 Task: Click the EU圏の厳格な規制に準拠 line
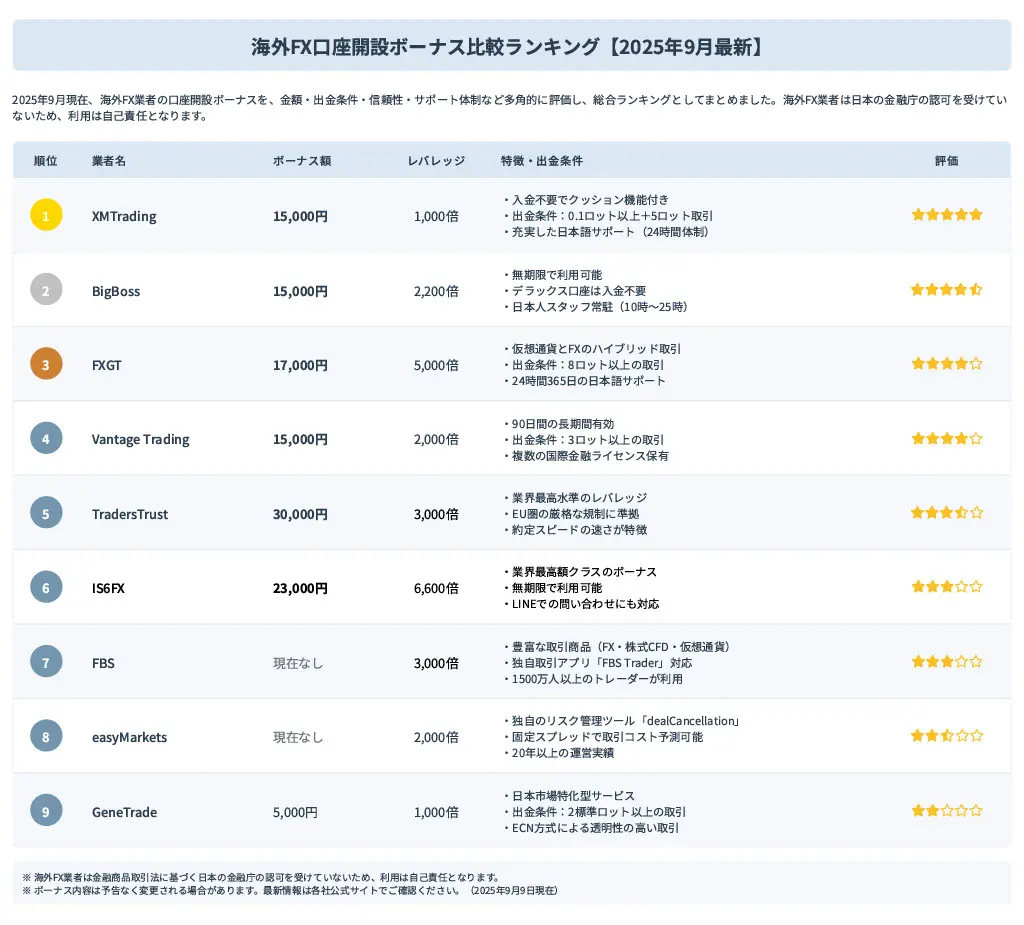[x=571, y=513]
